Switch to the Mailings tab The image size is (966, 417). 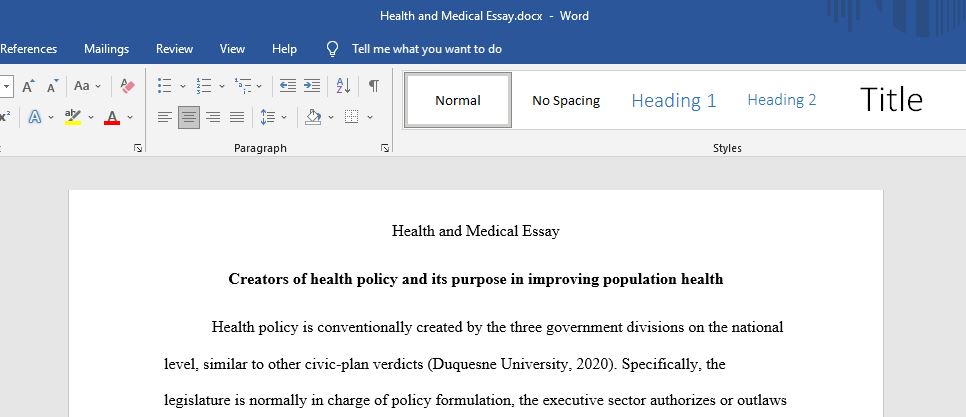107,49
